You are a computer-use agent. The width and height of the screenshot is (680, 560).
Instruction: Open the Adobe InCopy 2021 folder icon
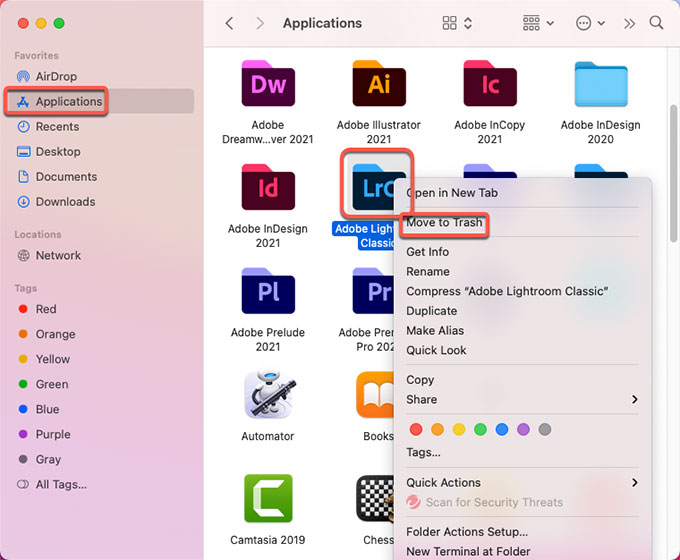click(x=490, y=83)
